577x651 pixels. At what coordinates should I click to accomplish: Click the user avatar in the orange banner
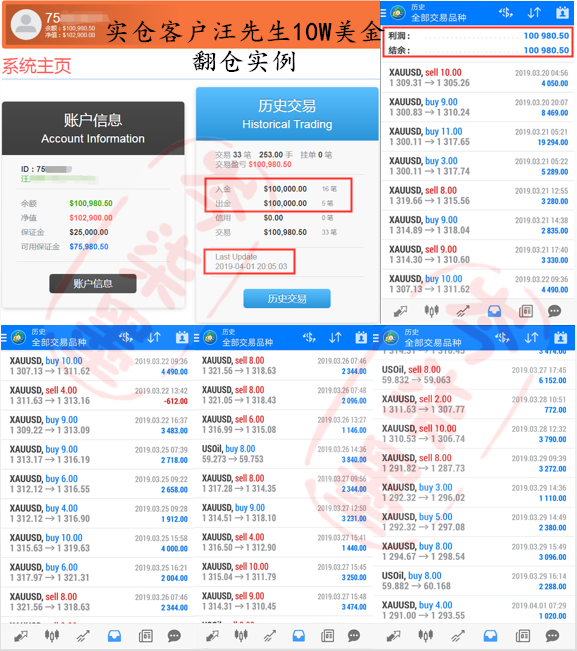point(26,24)
